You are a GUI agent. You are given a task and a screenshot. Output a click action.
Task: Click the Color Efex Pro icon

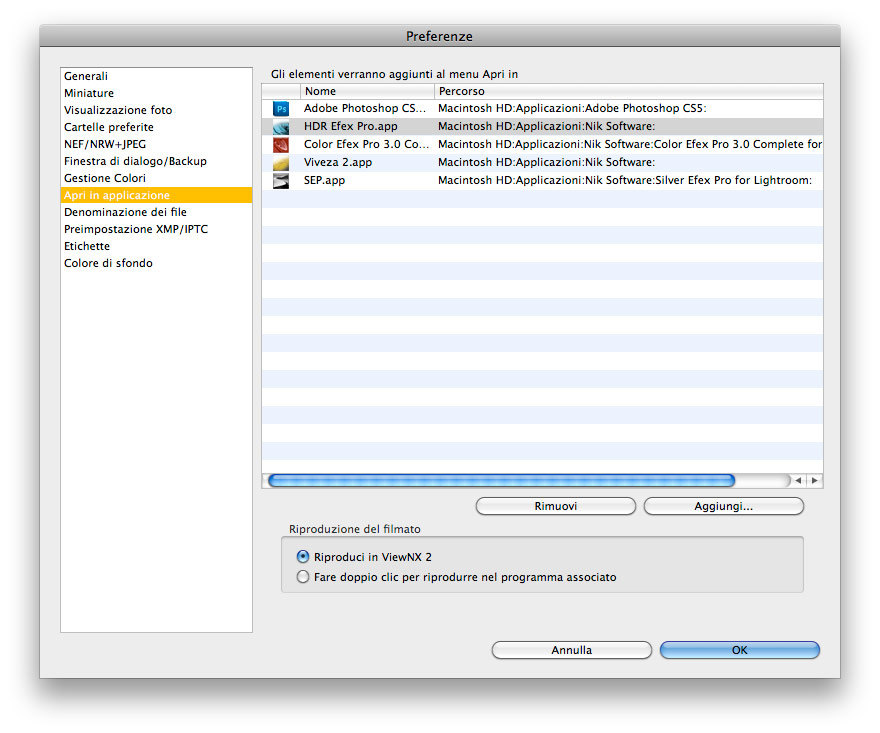(281, 145)
